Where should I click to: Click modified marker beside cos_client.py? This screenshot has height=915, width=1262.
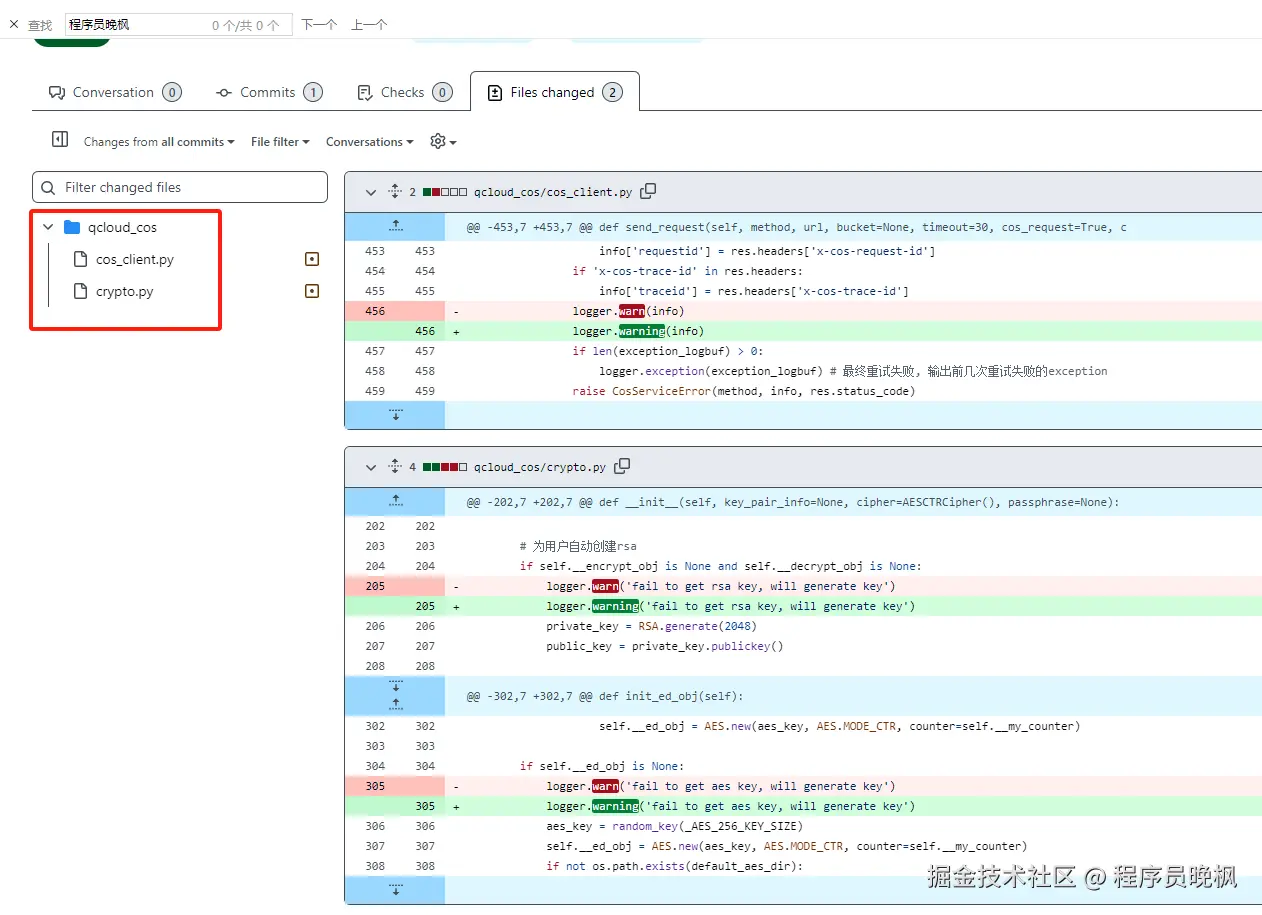[x=312, y=259]
